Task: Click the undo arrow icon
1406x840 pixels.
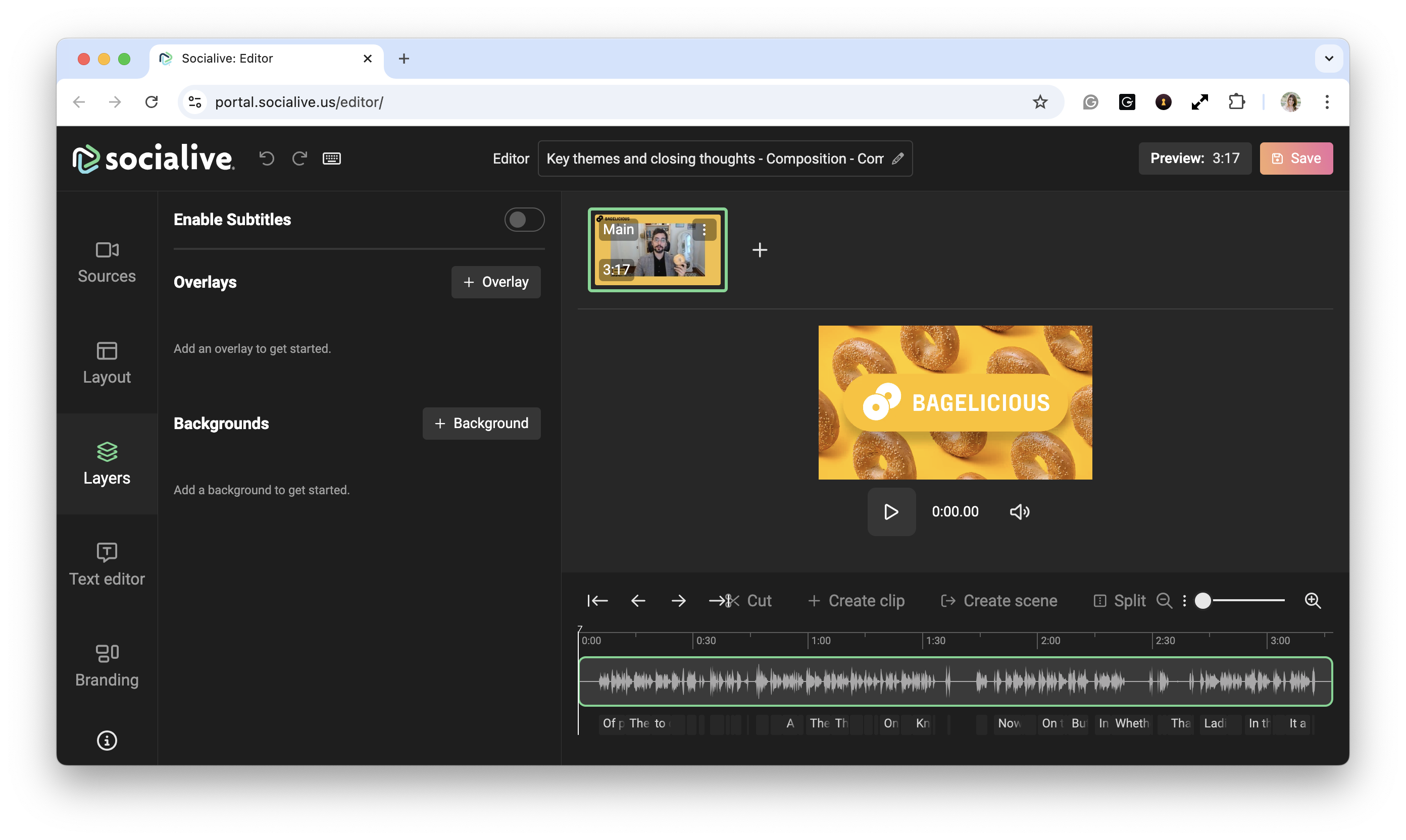Action: [x=267, y=159]
